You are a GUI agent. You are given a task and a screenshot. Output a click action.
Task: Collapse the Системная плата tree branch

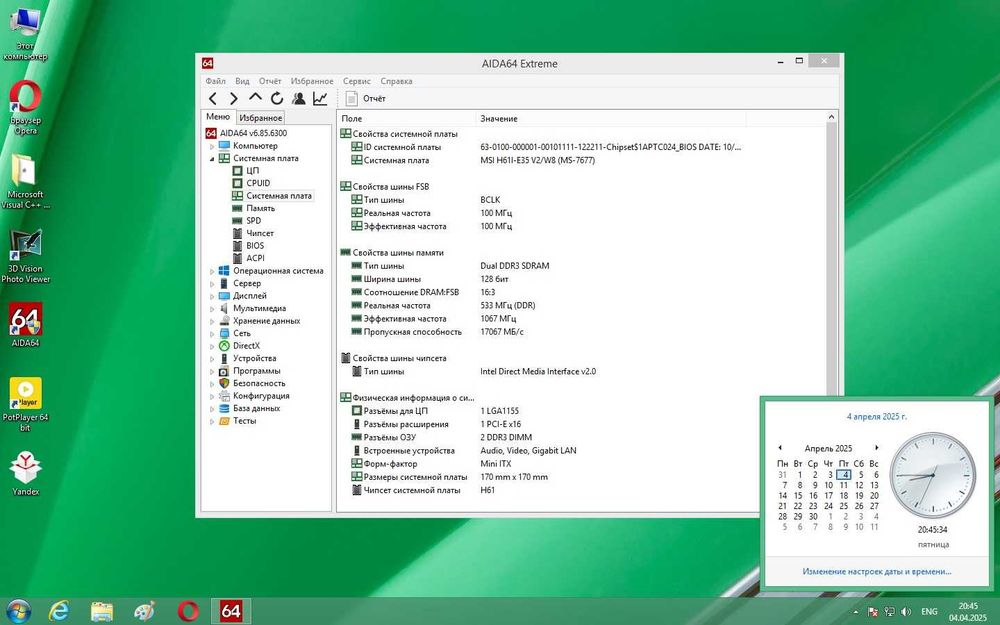pos(211,158)
